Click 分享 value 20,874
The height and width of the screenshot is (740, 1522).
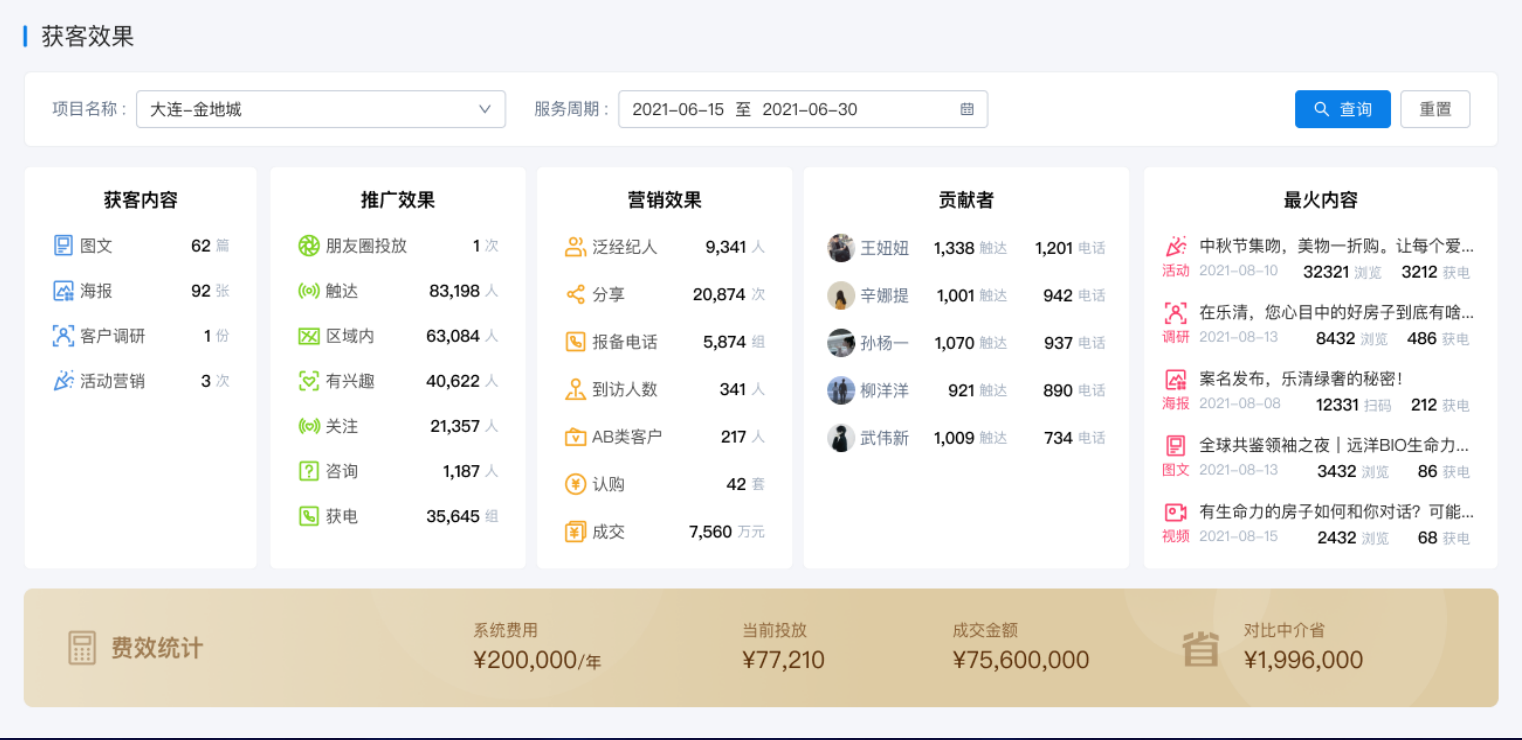(719, 294)
